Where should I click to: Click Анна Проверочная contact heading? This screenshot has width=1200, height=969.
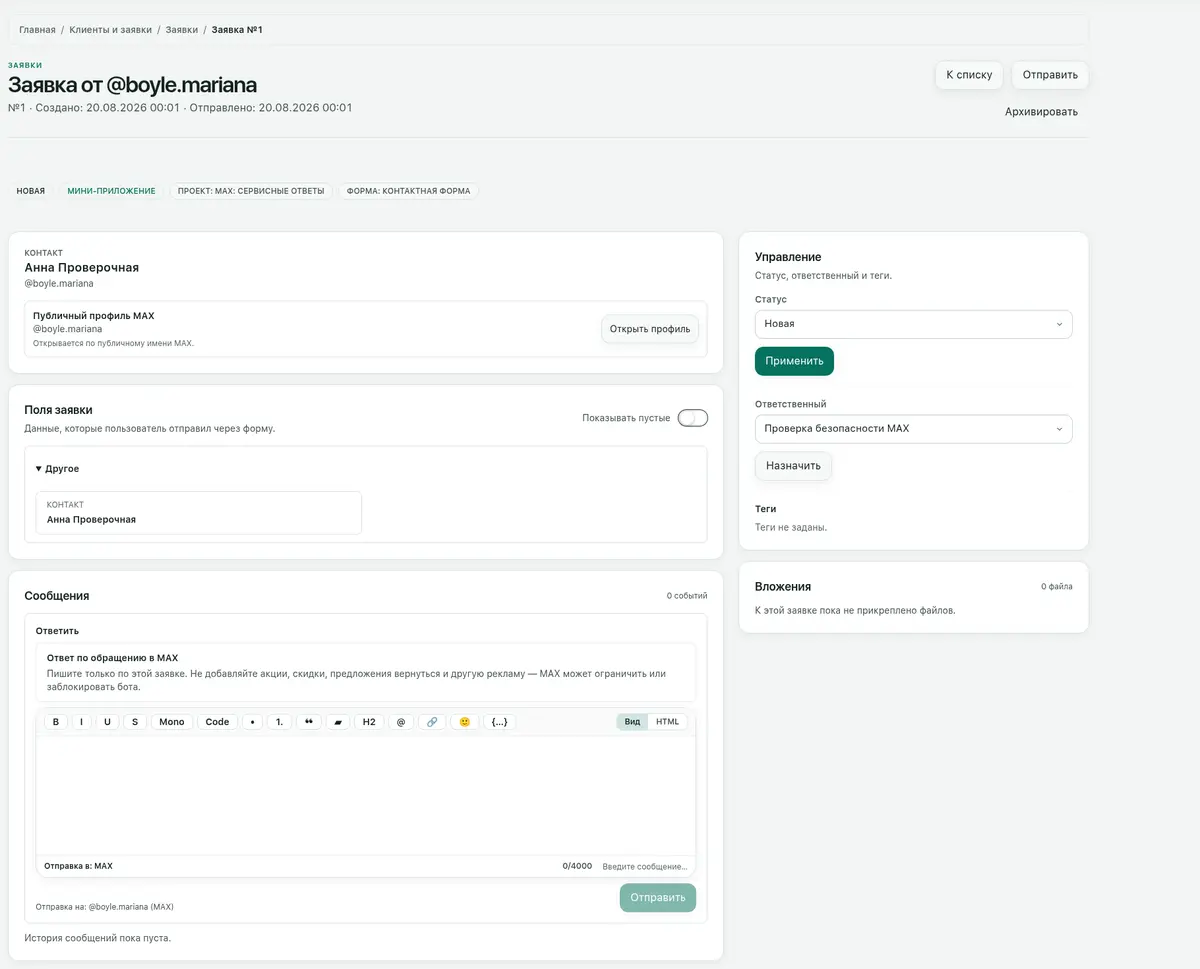tap(82, 268)
